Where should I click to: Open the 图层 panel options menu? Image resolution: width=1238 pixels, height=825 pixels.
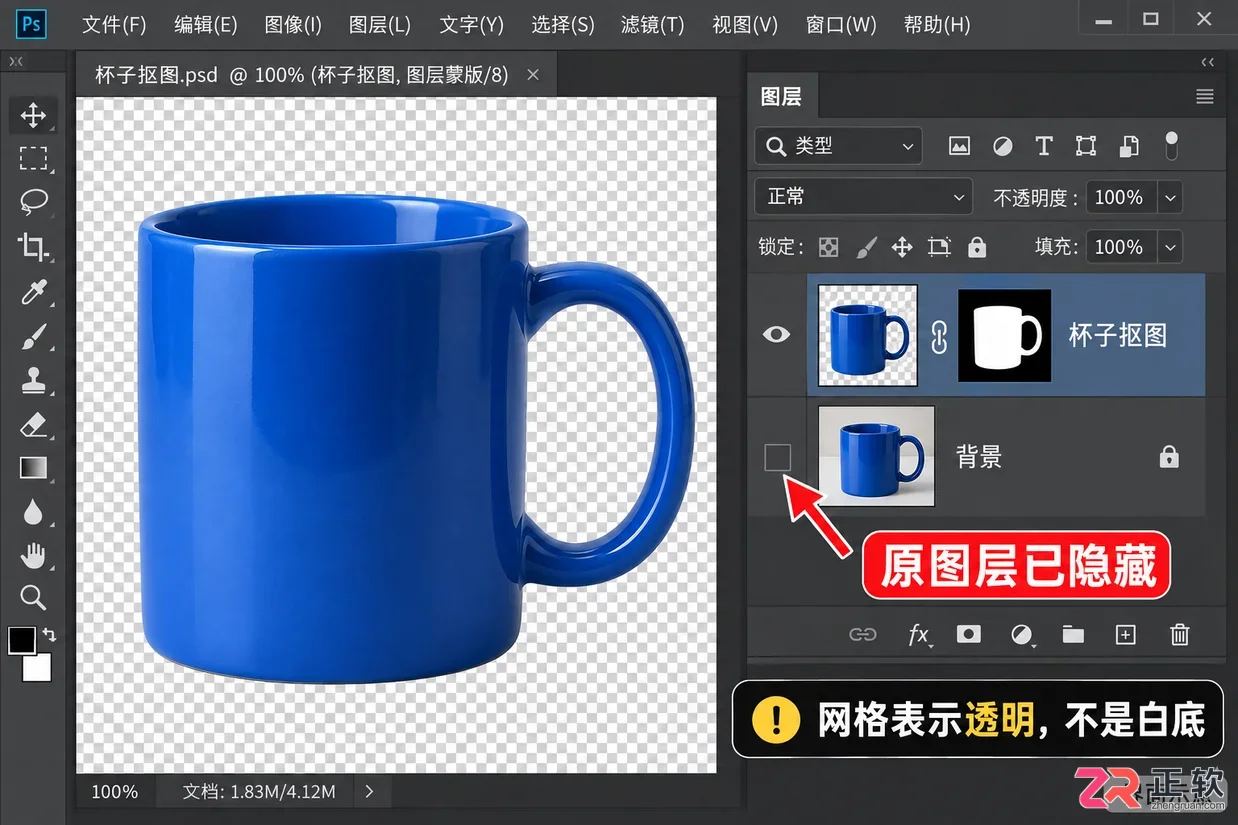pyautogui.click(x=1205, y=97)
